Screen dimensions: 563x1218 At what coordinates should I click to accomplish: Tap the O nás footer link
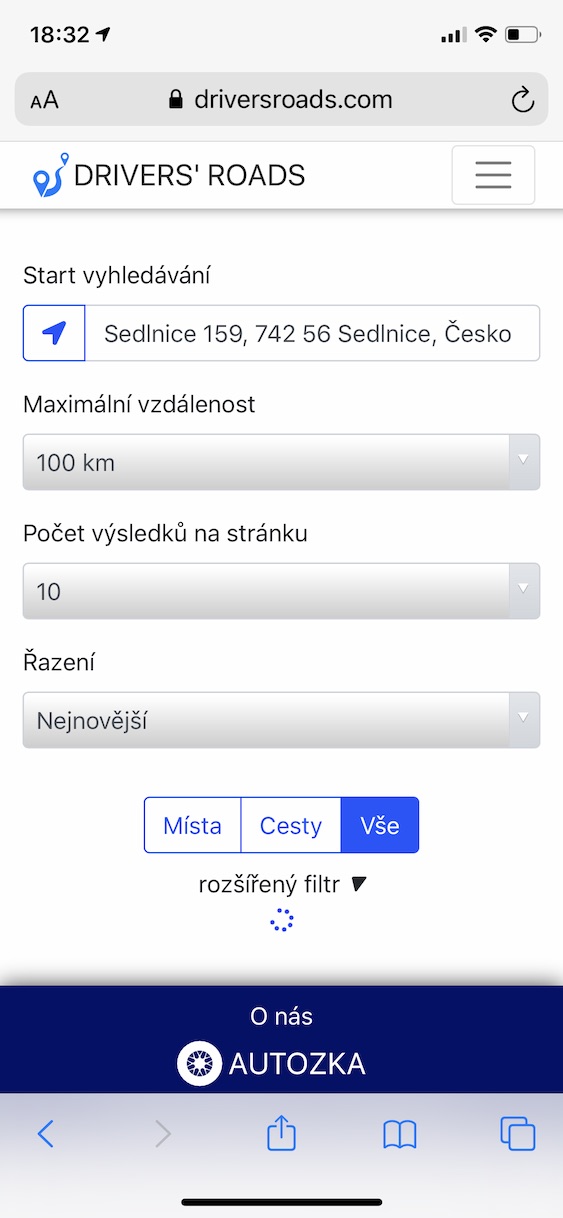281,1016
